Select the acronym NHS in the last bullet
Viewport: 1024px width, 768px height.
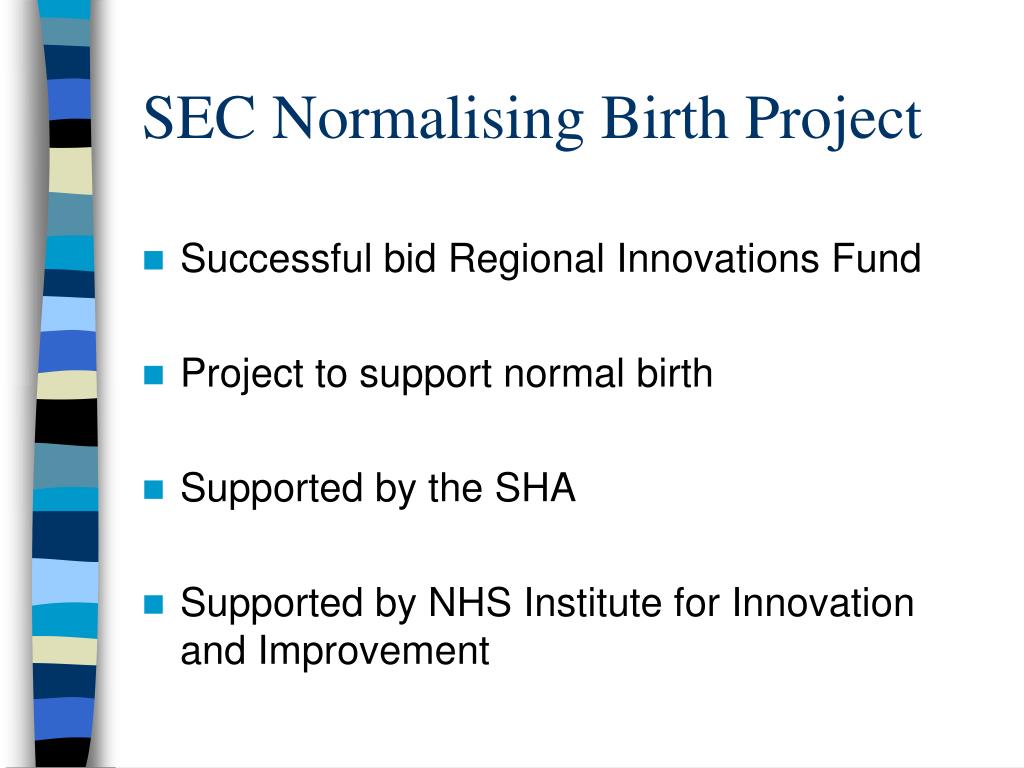tap(470, 602)
